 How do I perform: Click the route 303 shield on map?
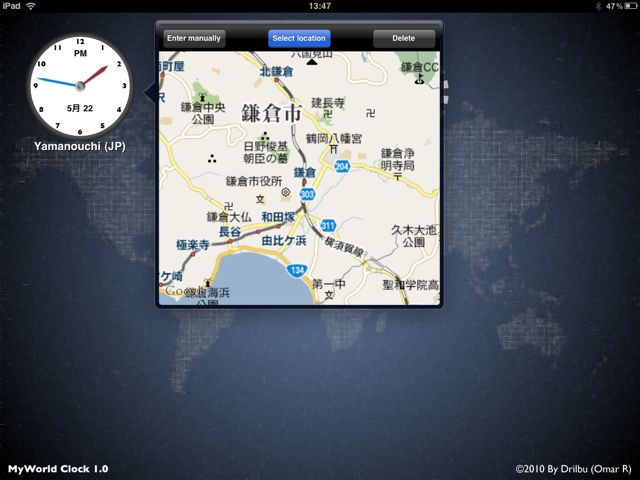pos(307,194)
